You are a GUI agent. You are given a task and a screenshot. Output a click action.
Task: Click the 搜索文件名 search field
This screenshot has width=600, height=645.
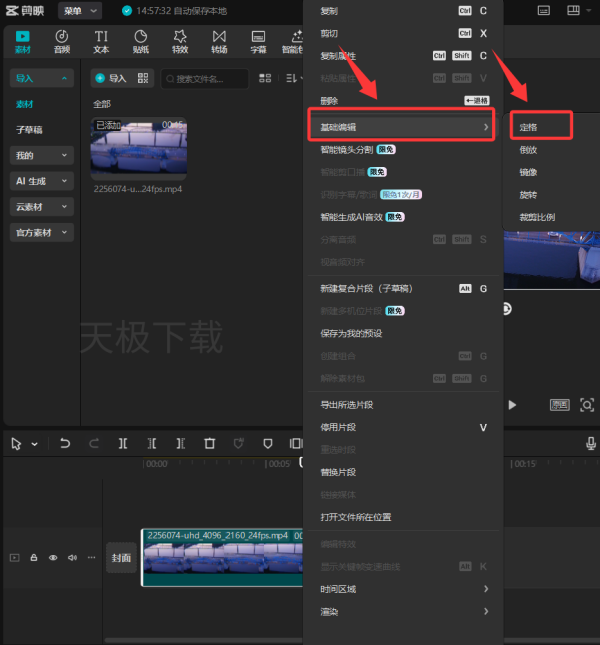(x=205, y=79)
